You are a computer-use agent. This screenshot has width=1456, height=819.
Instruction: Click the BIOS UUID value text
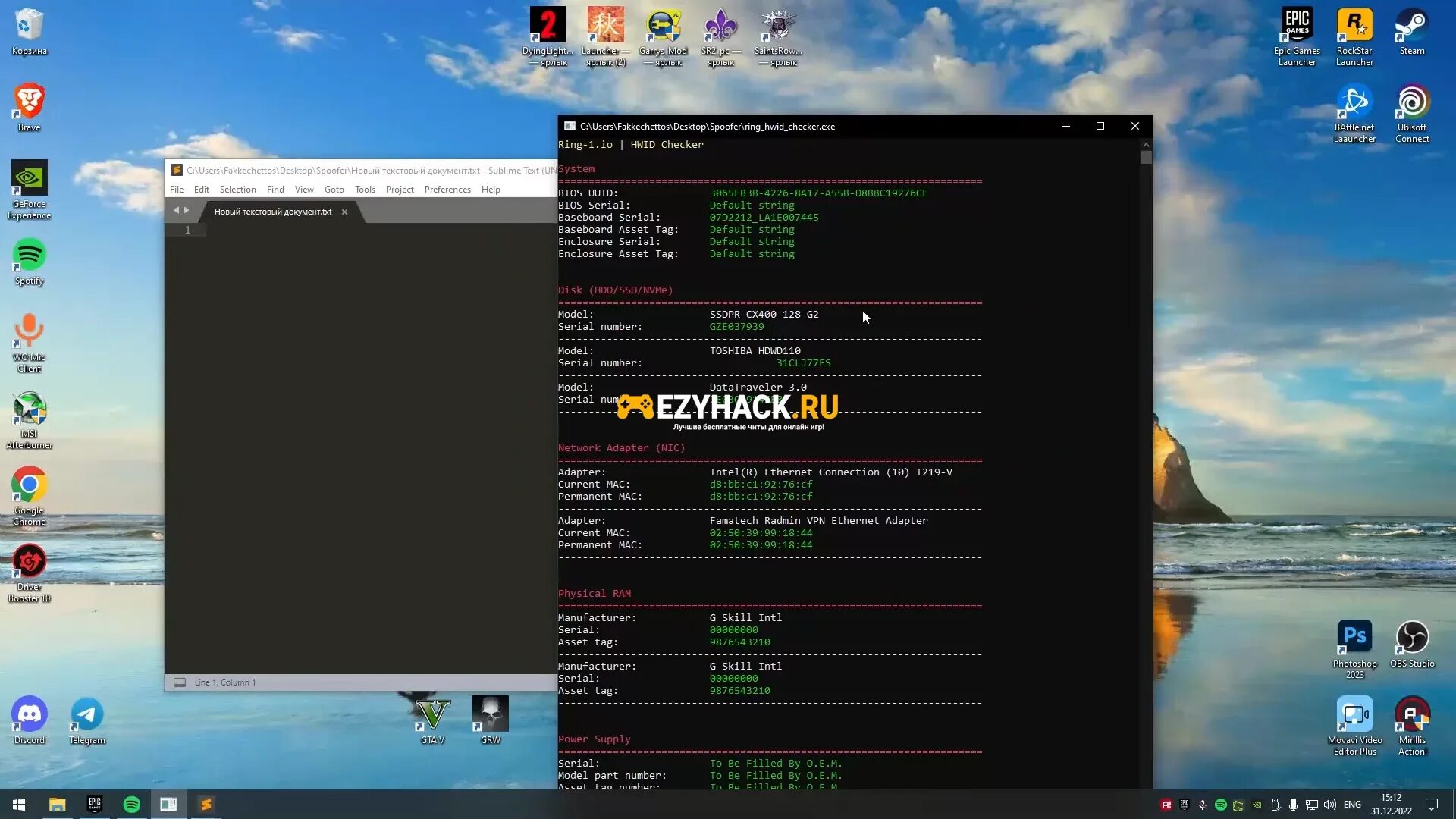(818, 193)
